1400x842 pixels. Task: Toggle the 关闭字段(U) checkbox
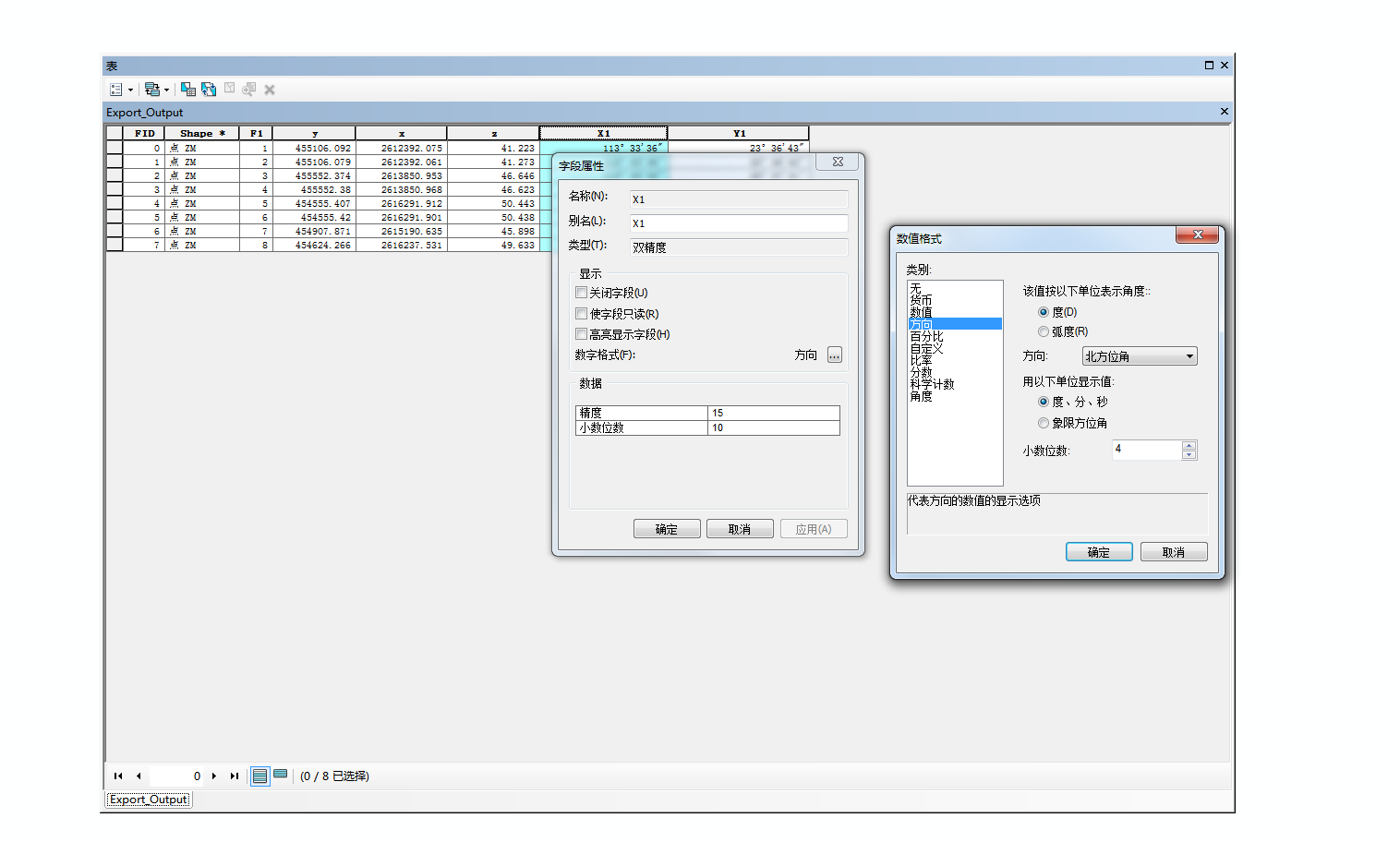click(582, 293)
